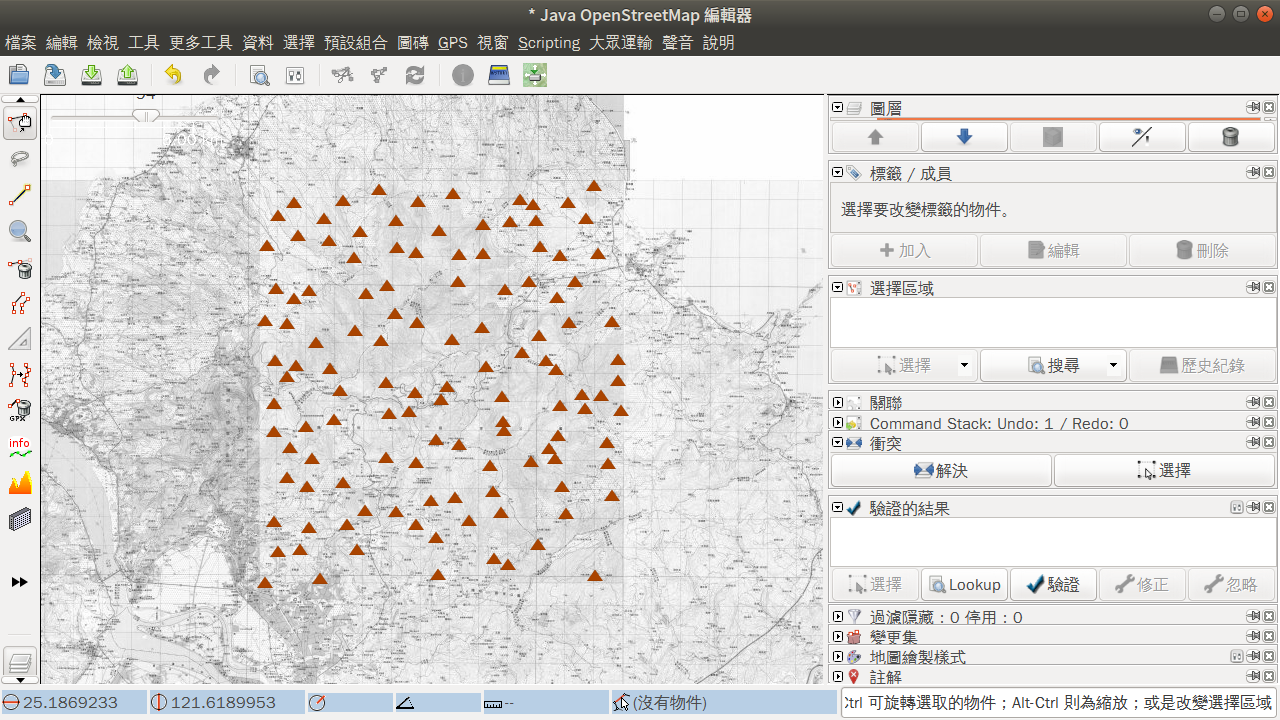
Task: Open the Preferences sliders icon
Action: [295, 75]
